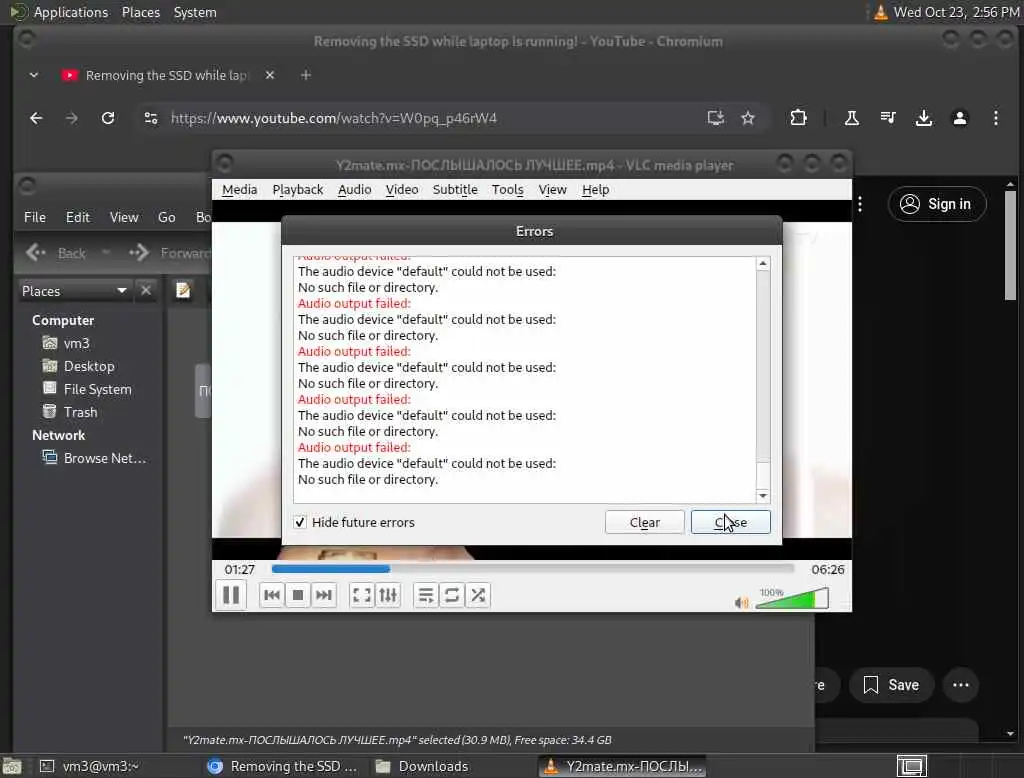Toggle the VLC playlist view
Image resolution: width=1024 pixels, height=778 pixels.
[x=426, y=595]
